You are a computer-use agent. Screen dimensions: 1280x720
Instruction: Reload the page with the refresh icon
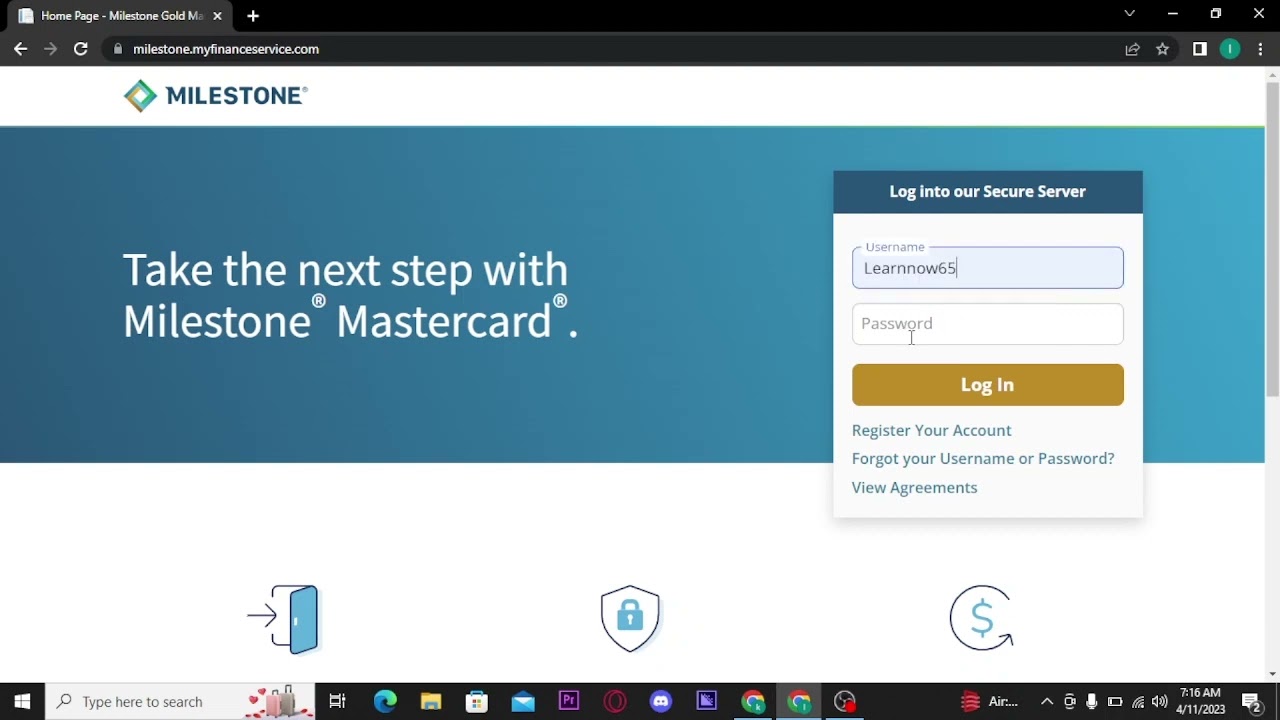(x=81, y=49)
